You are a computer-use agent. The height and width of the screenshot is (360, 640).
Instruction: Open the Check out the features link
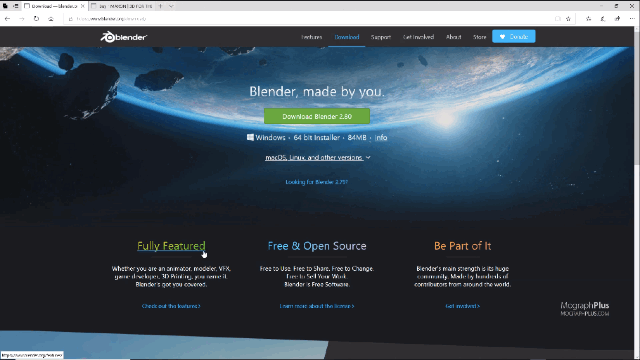(171, 306)
